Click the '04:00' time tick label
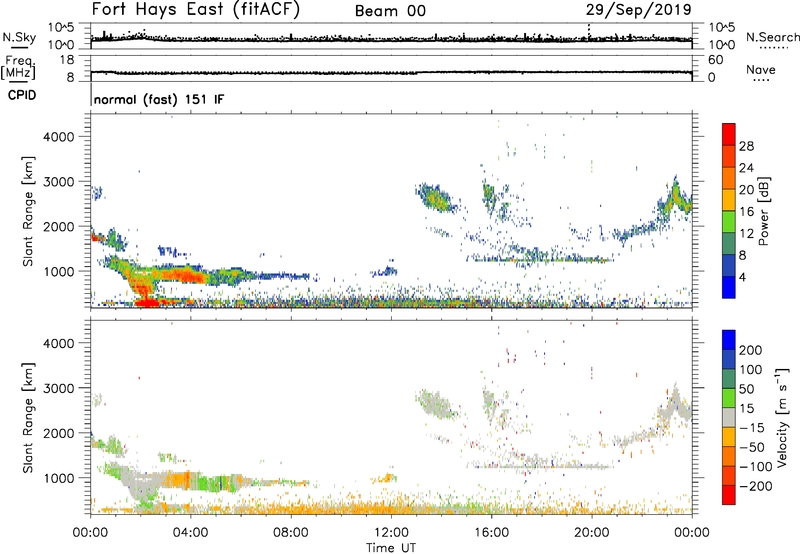The image size is (800, 554). (x=190, y=533)
